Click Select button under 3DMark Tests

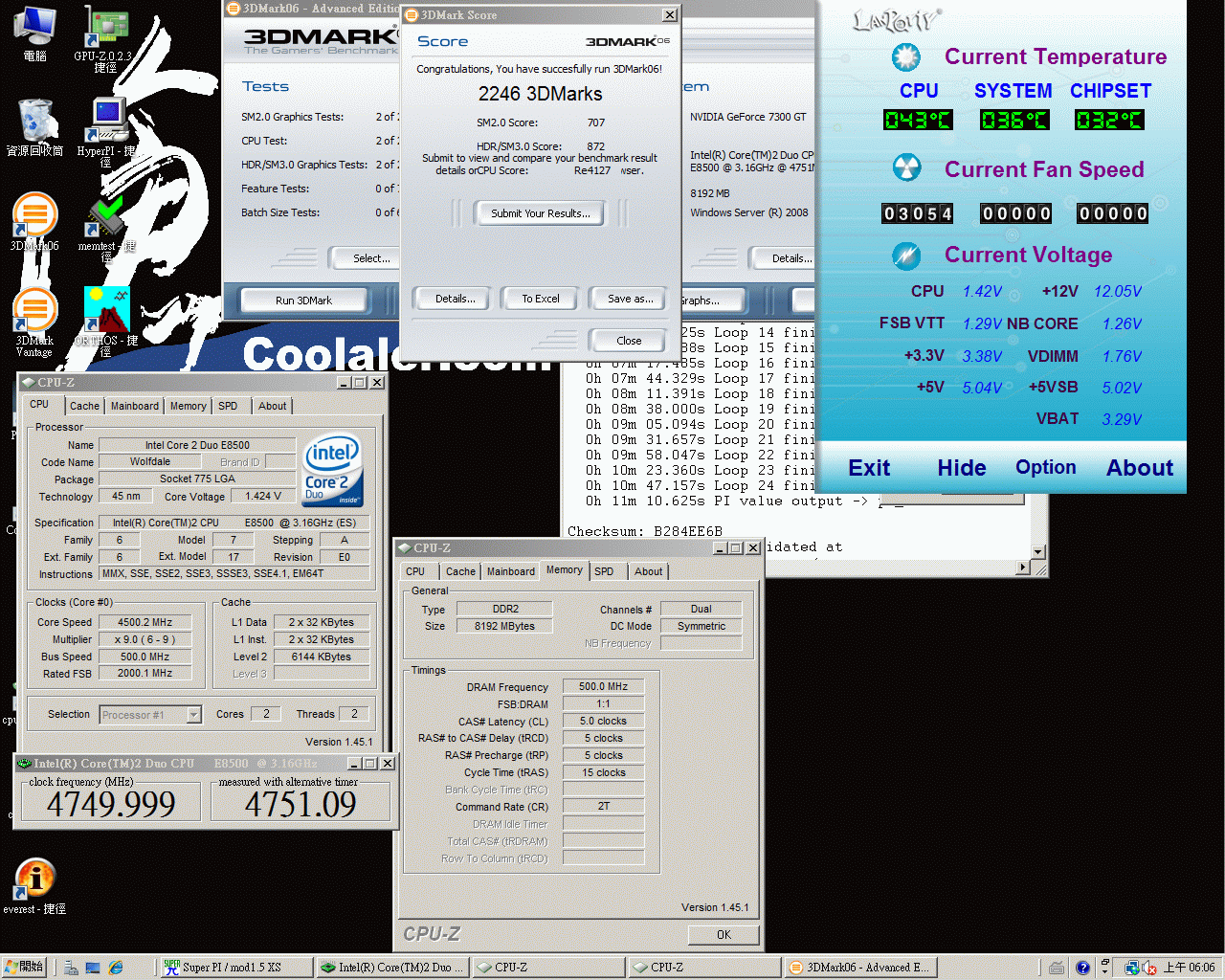pos(365,258)
